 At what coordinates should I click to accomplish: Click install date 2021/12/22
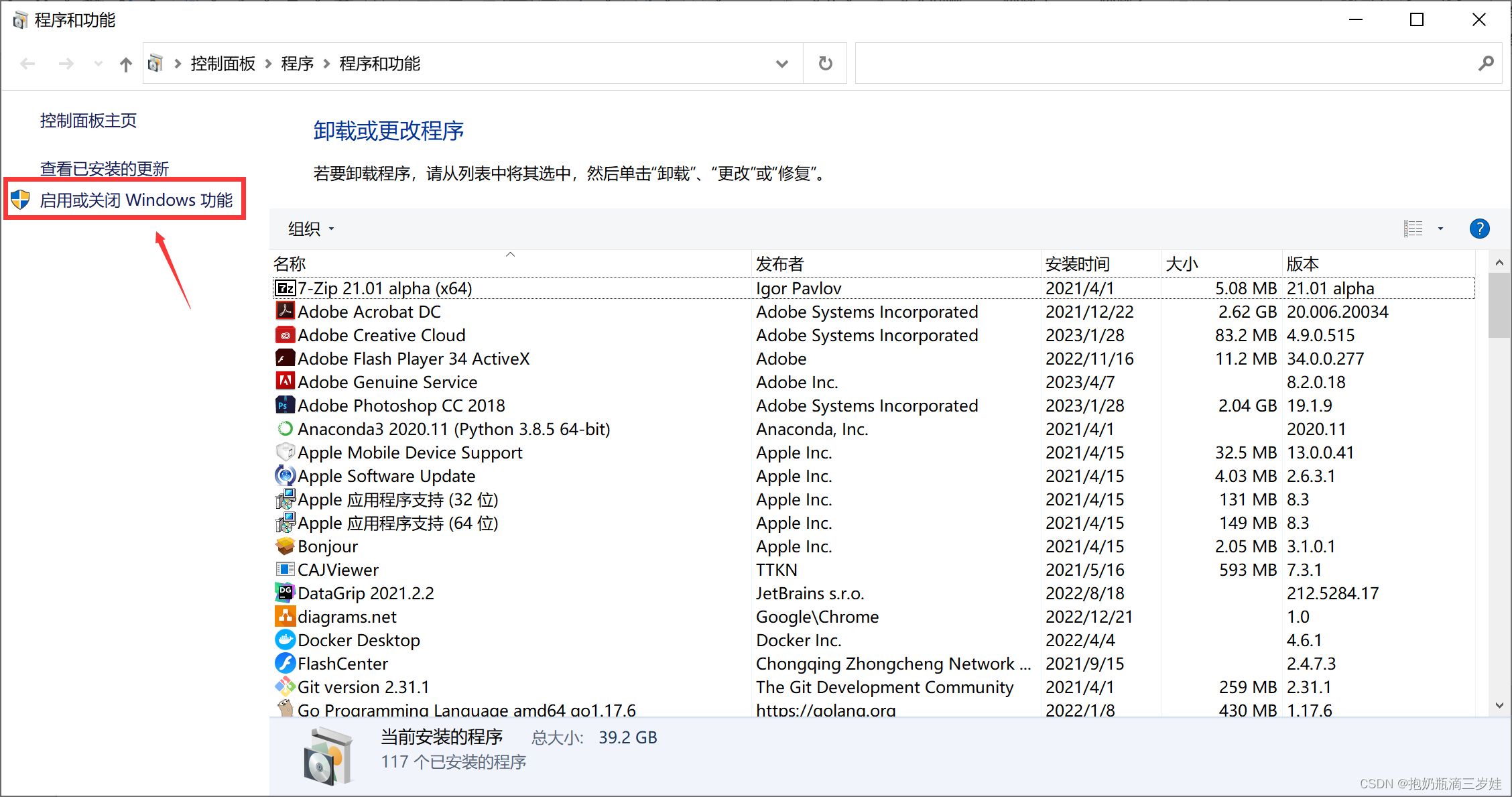pyautogui.click(x=1089, y=312)
